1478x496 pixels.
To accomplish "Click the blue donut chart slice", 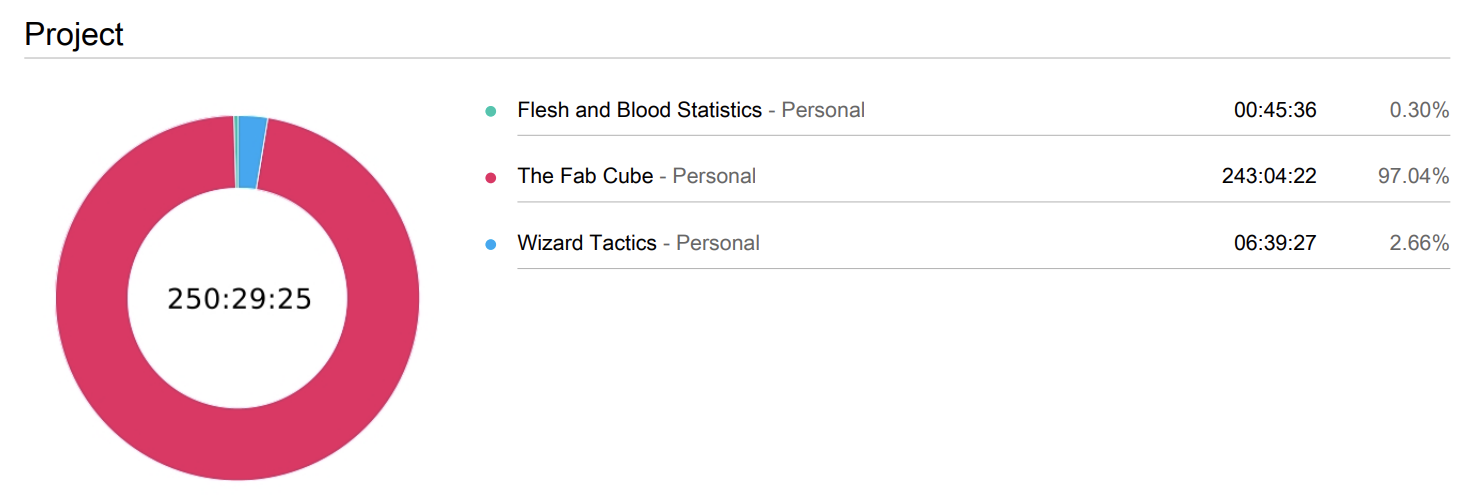I will [x=252, y=152].
